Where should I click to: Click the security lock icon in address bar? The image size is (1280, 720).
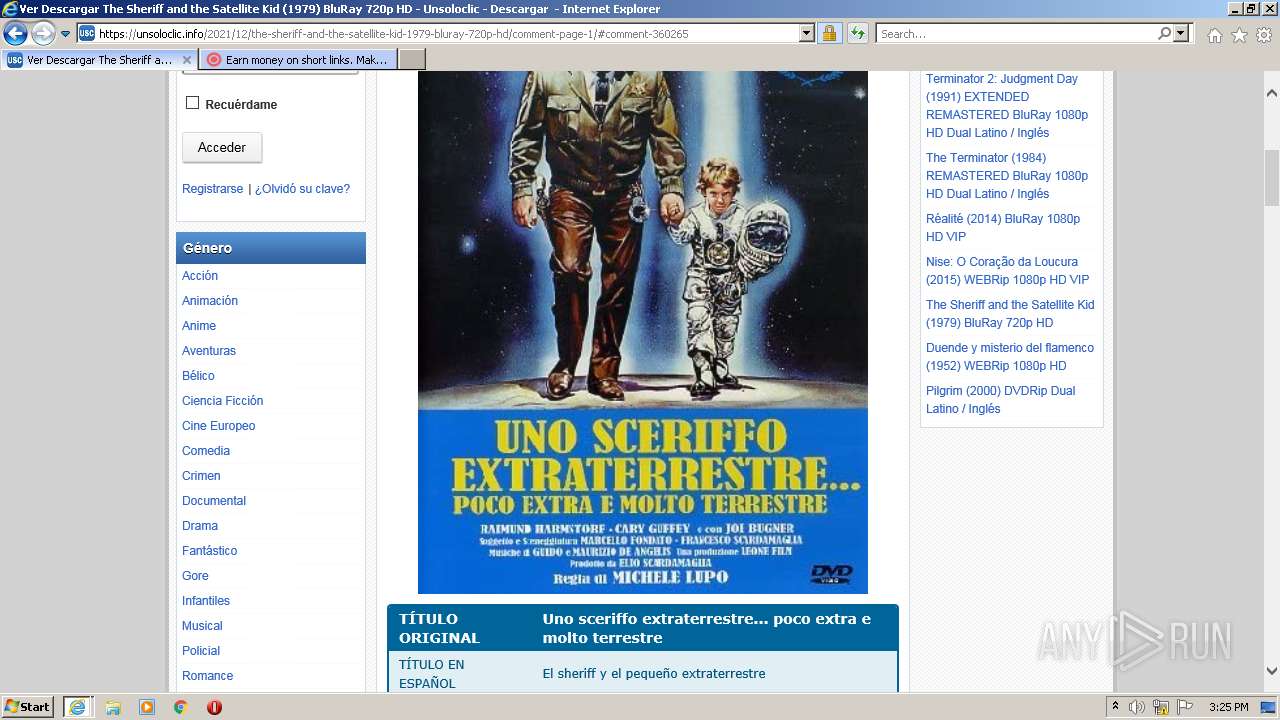pos(829,34)
